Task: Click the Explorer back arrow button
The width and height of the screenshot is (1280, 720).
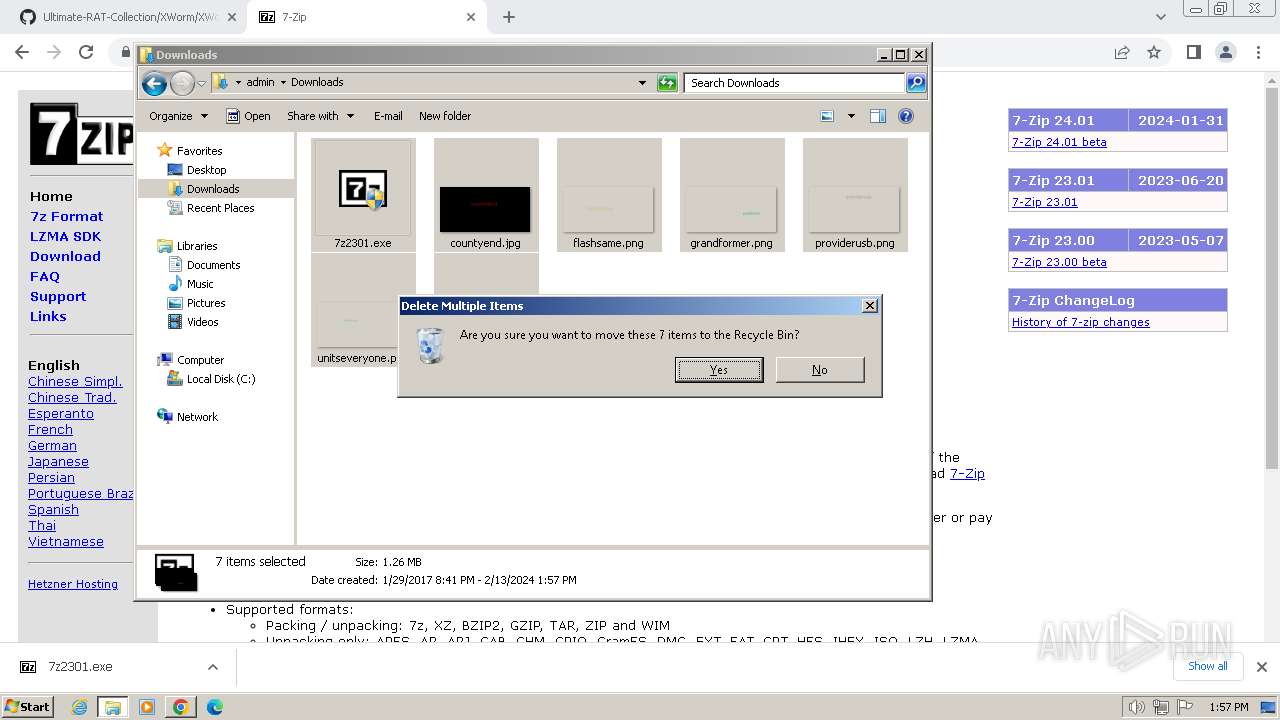Action: pos(154,83)
